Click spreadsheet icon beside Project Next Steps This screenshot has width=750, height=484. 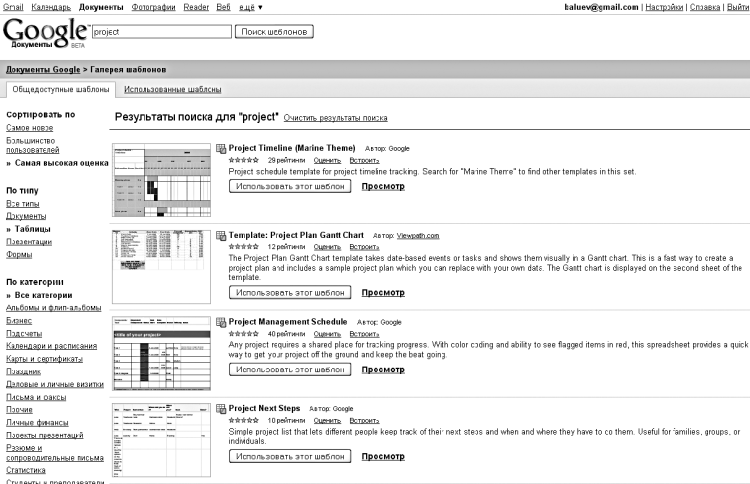point(221,409)
